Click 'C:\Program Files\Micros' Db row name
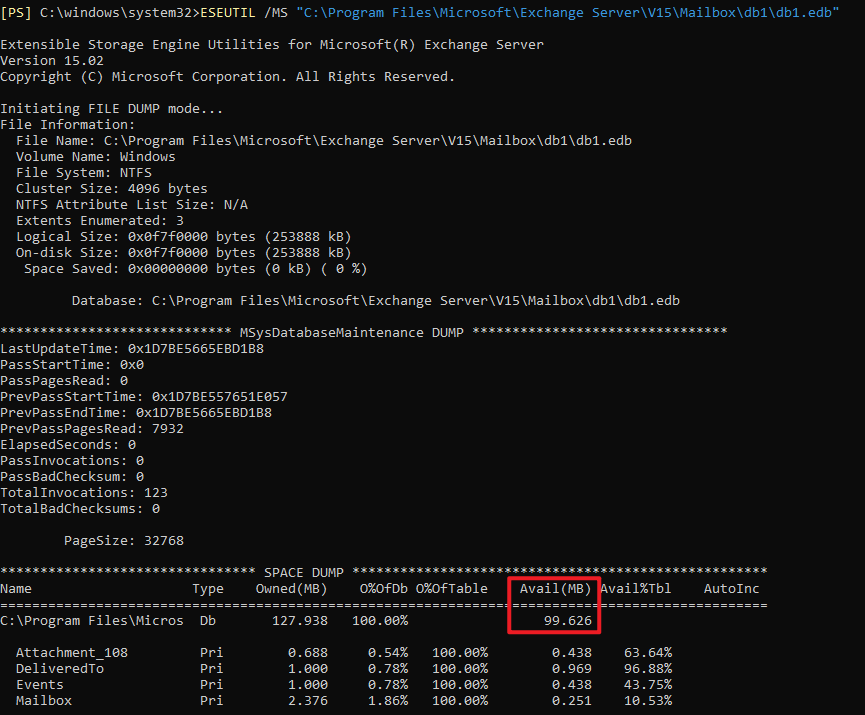This screenshot has width=865, height=715. click(92, 621)
